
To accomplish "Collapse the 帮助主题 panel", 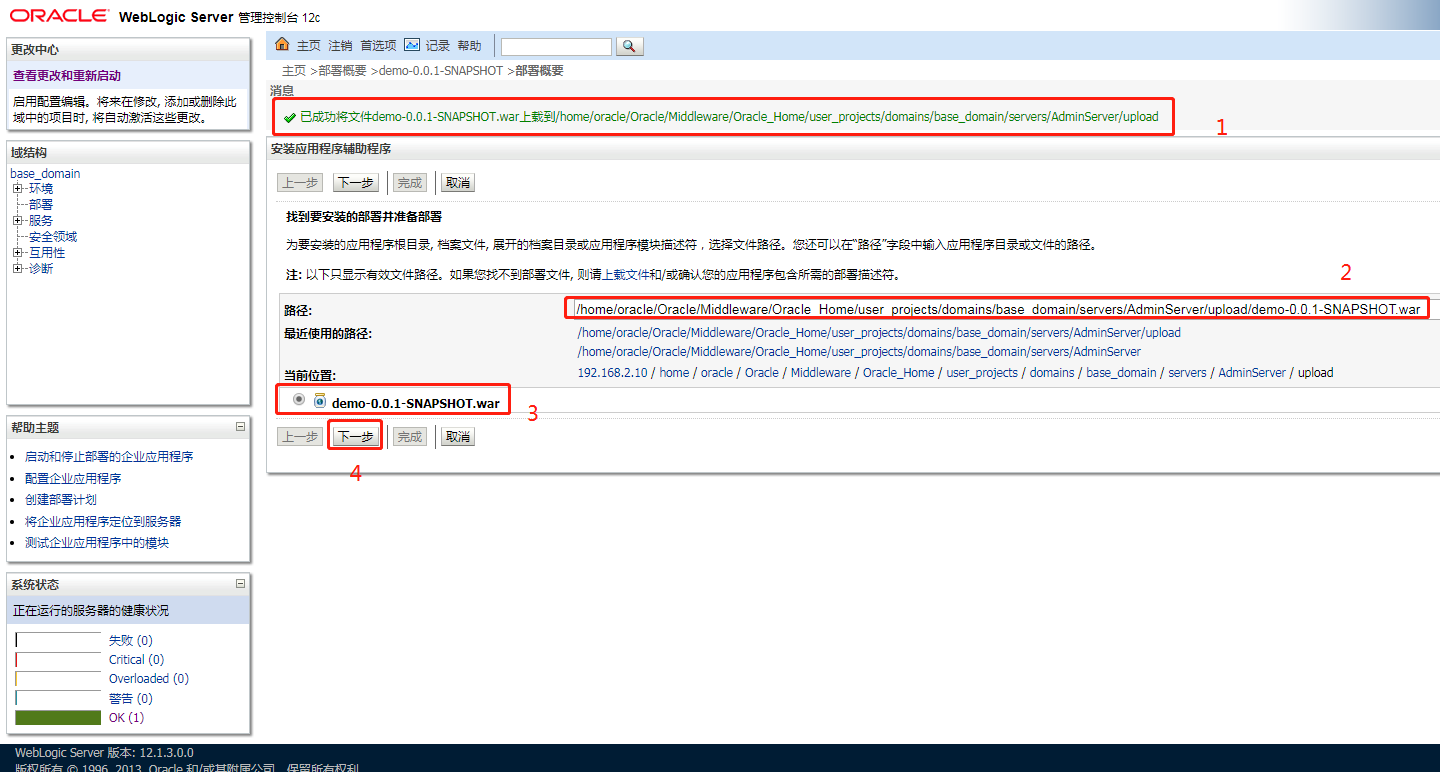I will pos(240,427).
